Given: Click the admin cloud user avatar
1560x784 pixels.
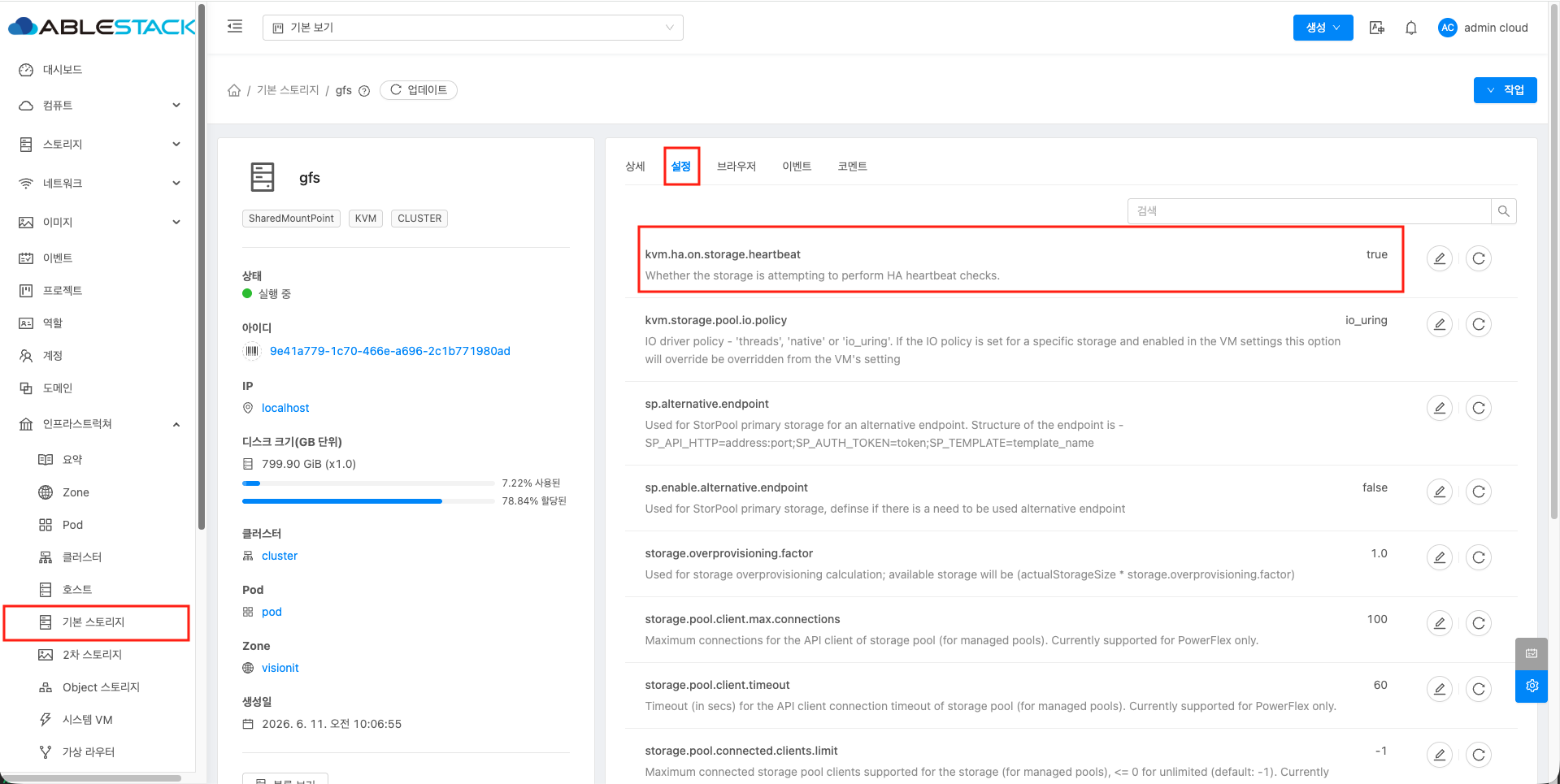Looking at the screenshot, I should pyautogui.click(x=1447, y=28).
